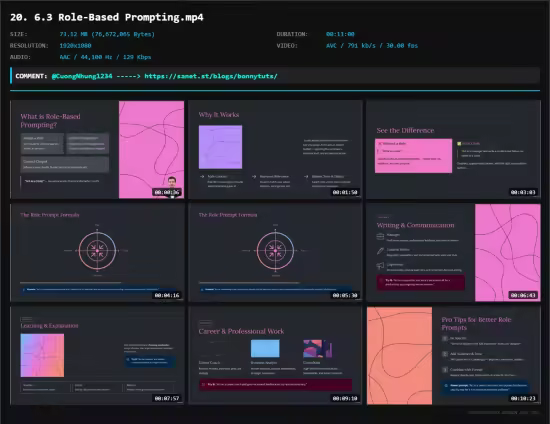This screenshot has height=424, width=550.
Task: Open the 'Learning & Explanation' thumbnail
Action: coord(97,356)
